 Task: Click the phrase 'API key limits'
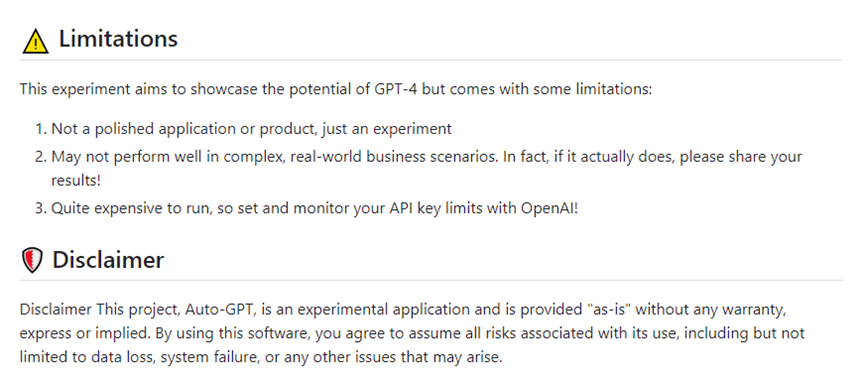[447, 209]
